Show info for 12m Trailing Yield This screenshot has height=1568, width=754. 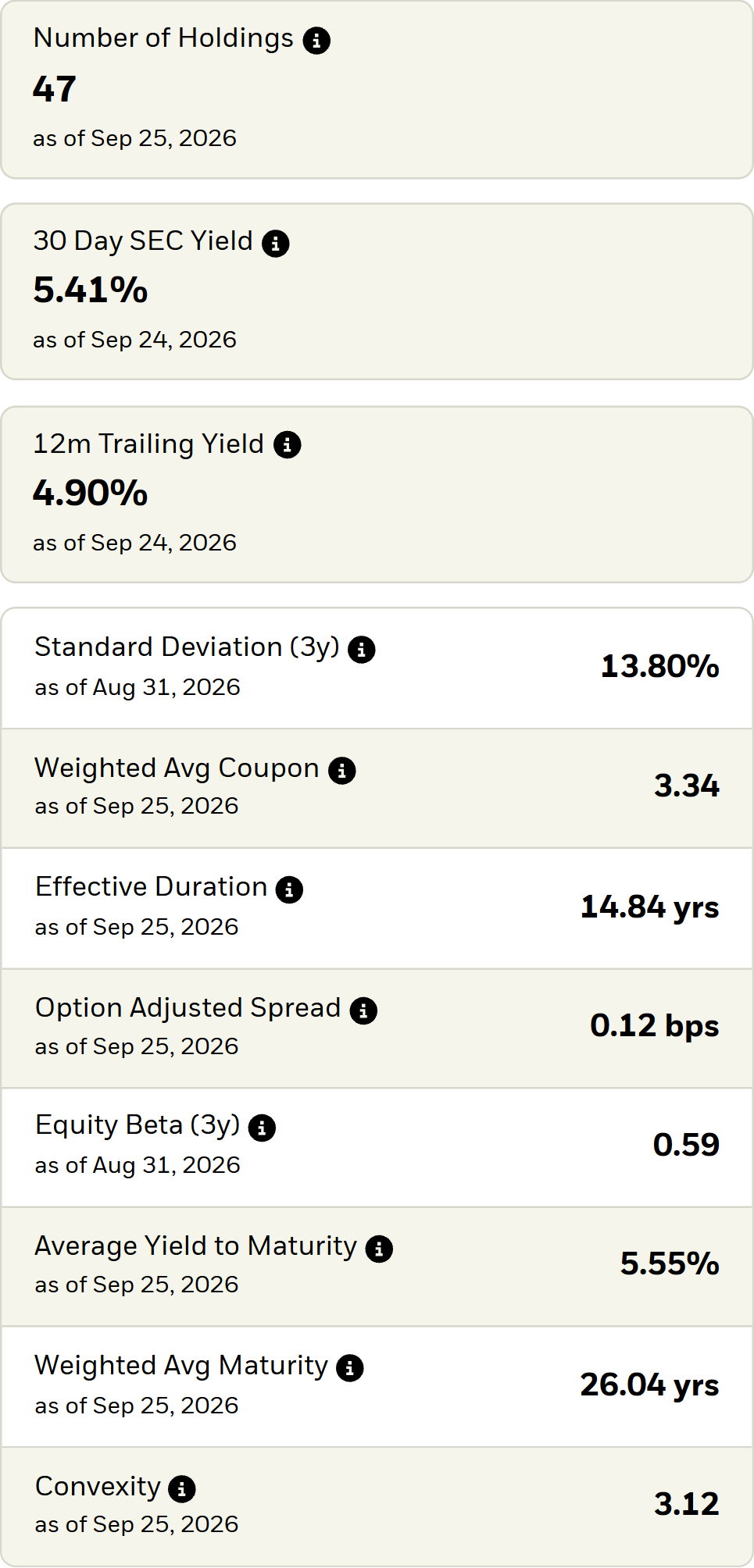(288, 445)
